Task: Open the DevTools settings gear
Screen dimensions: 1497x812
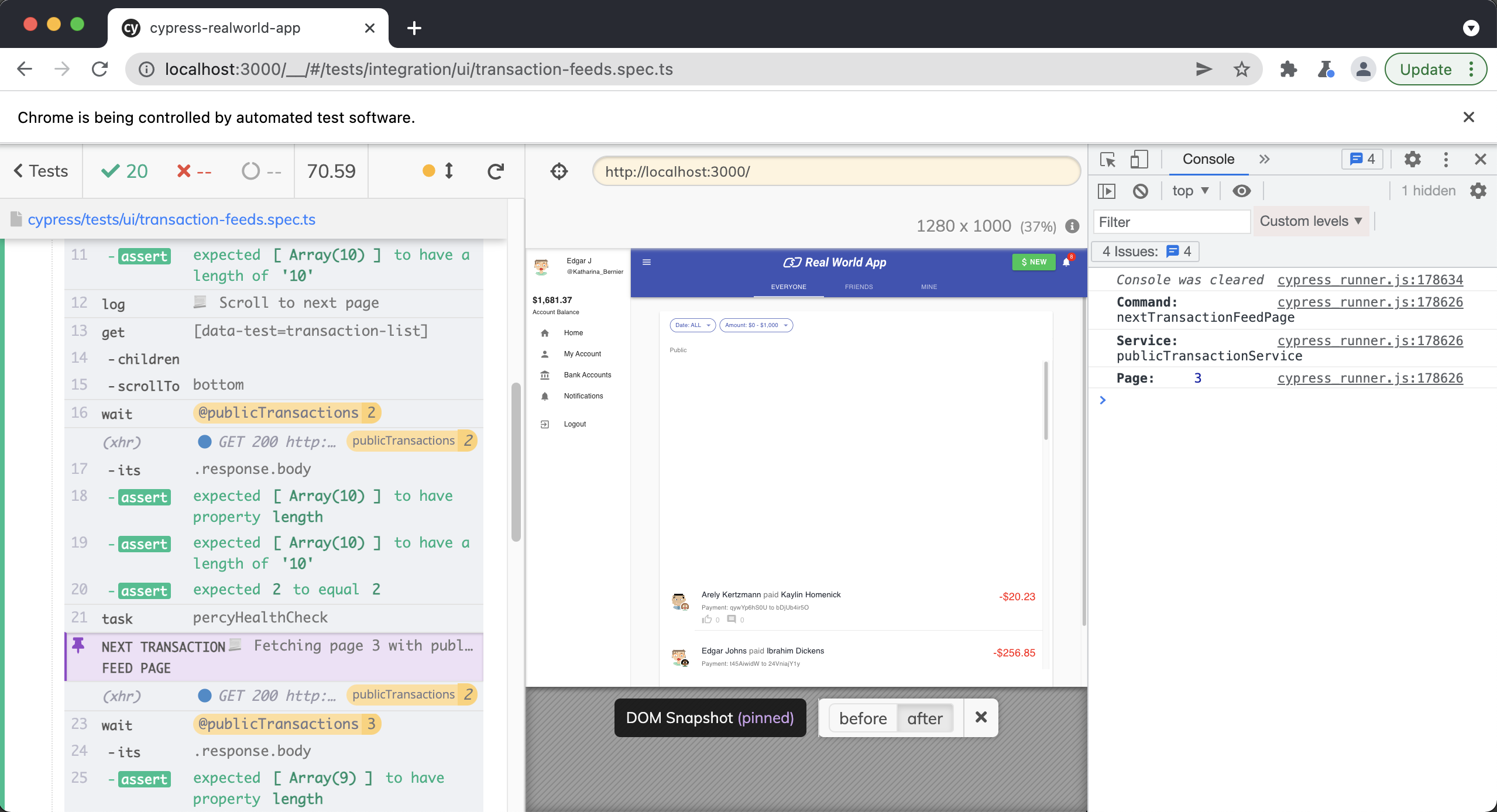Action: [1412, 159]
